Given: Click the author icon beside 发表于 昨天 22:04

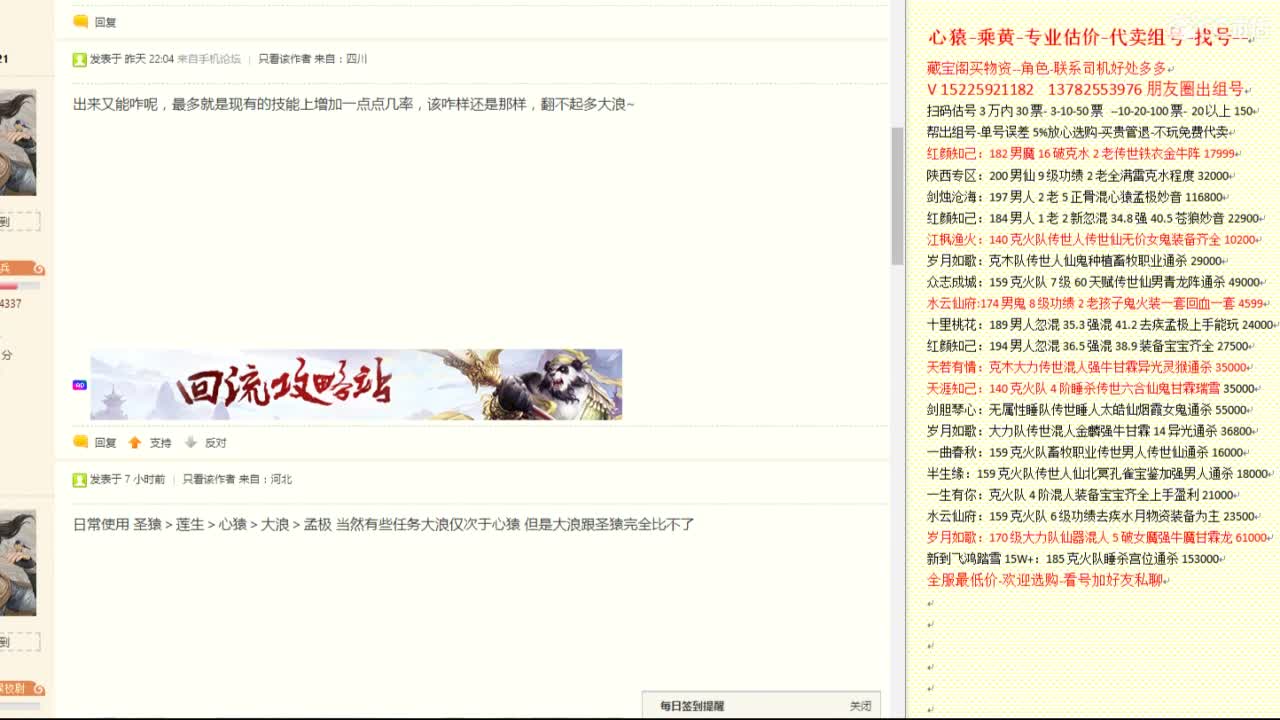Looking at the screenshot, I should pos(79,60).
